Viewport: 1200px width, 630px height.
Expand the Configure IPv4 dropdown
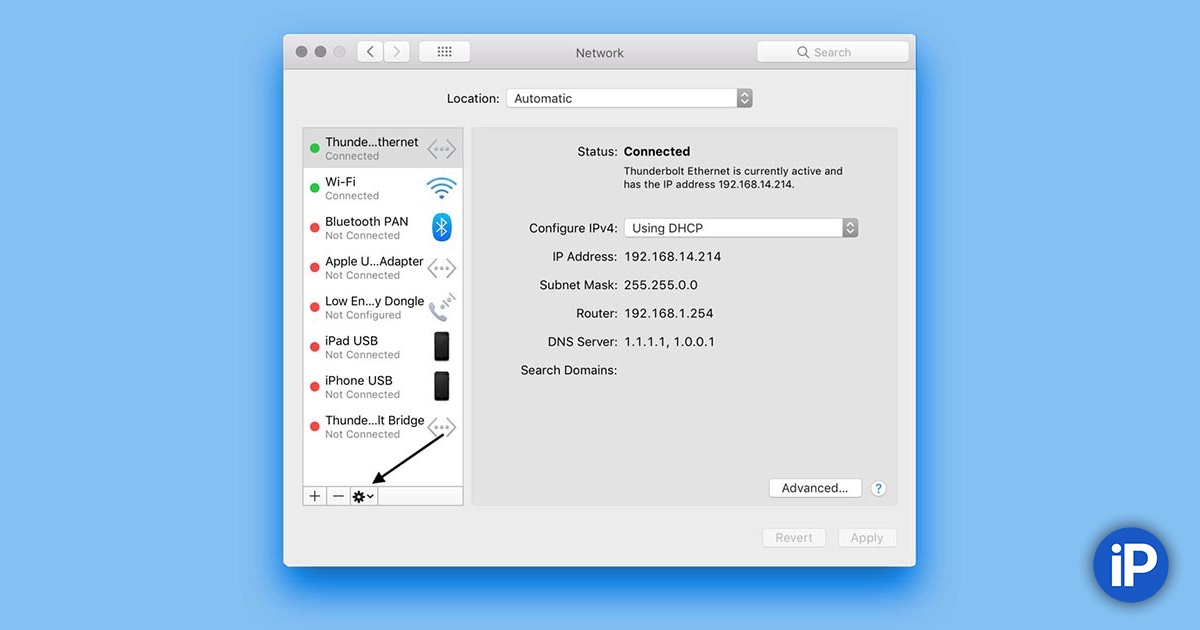pyautogui.click(x=741, y=228)
